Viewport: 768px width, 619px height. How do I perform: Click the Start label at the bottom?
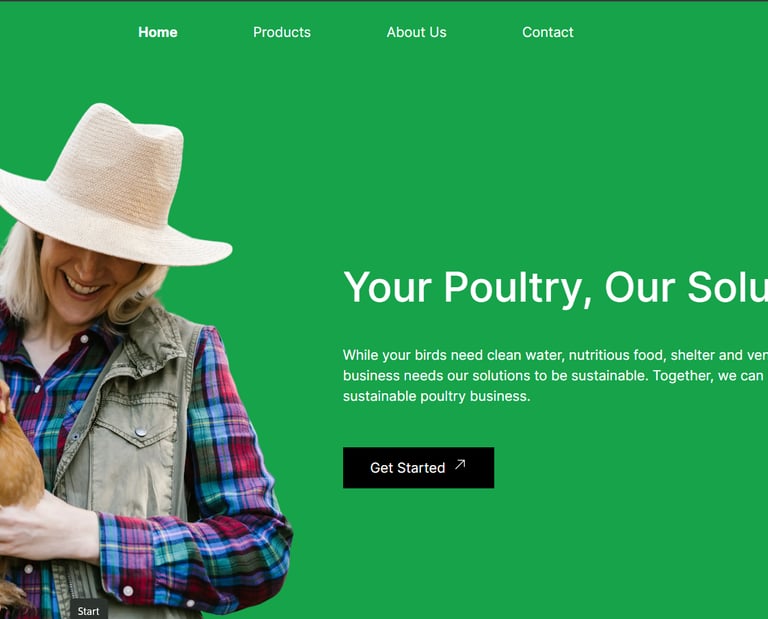click(x=88, y=611)
